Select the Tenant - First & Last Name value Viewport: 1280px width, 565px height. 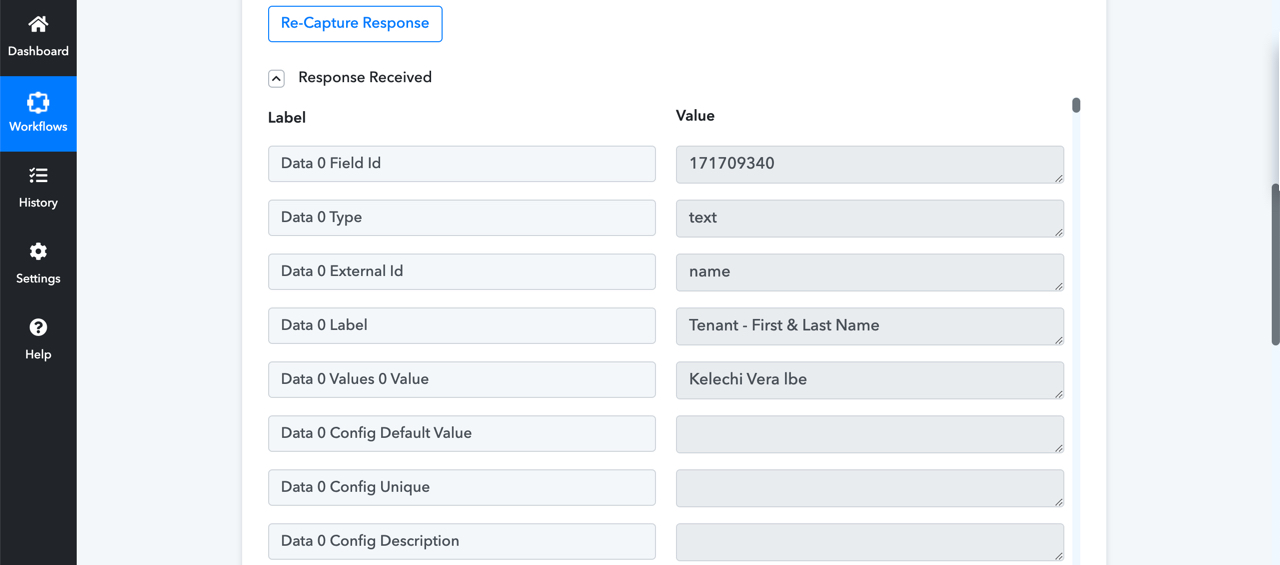pos(870,326)
